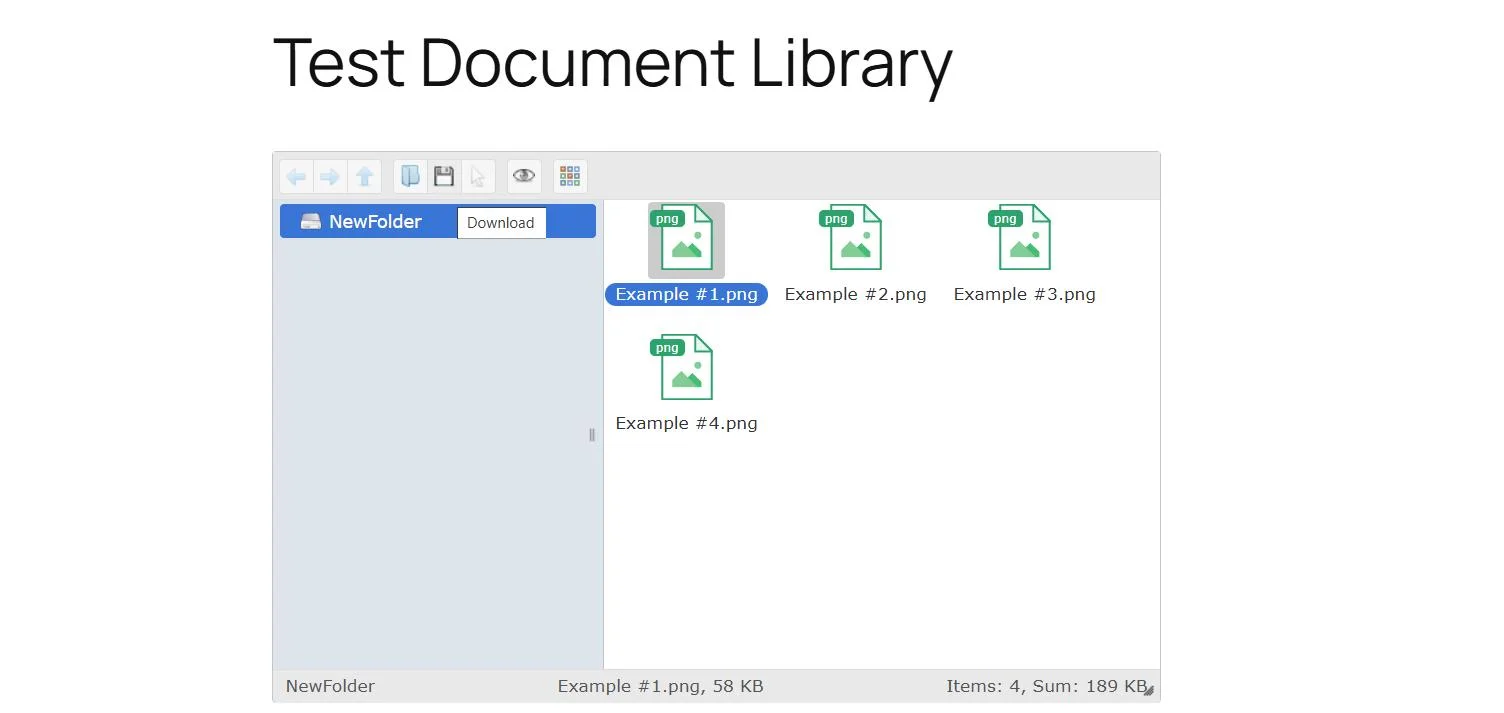The height and width of the screenshot is (713, 1504).
Task: Preview file with the eye icon
Action: [524, 176]
